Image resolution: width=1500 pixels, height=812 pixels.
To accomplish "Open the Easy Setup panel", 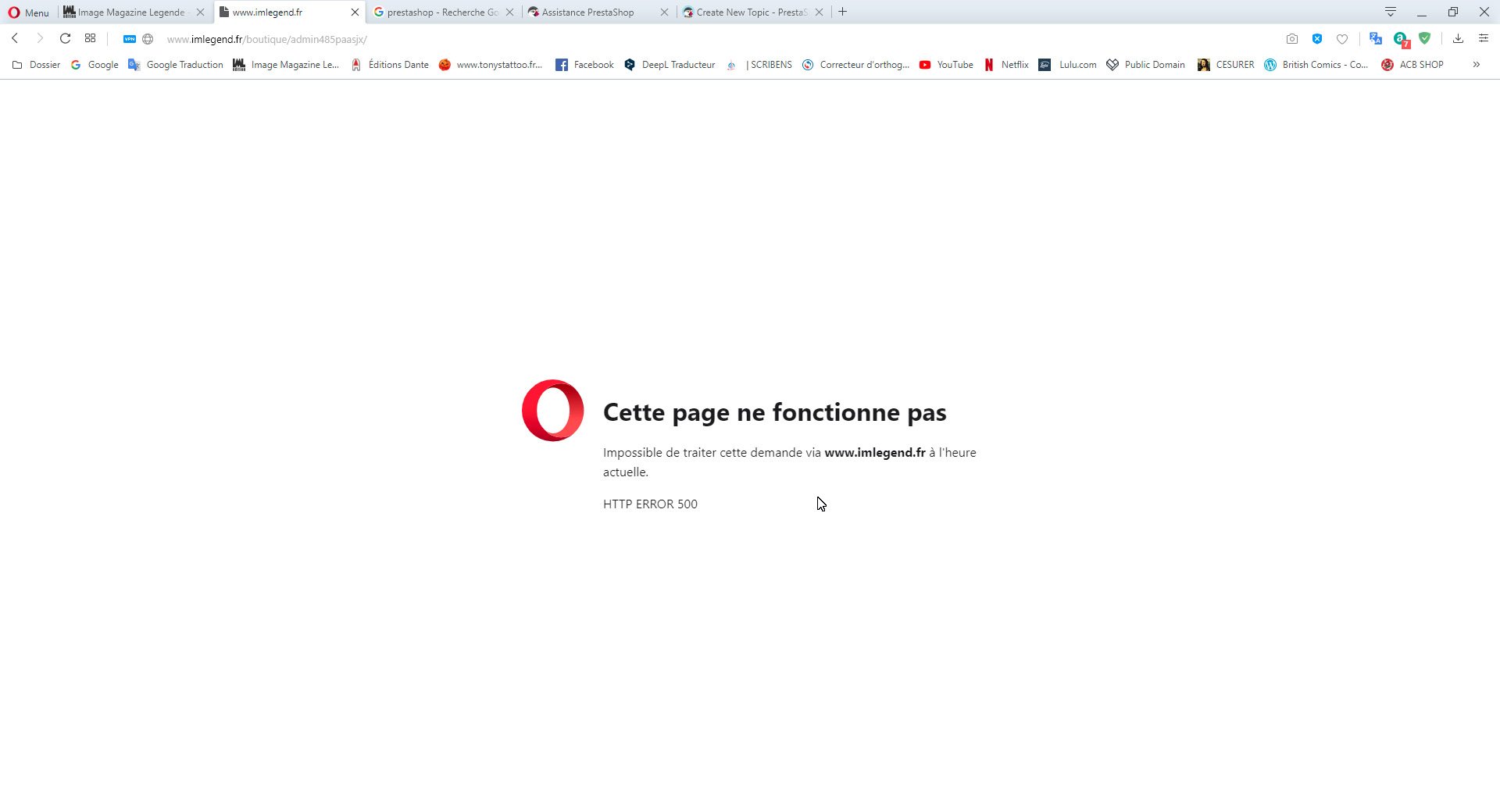I will (x=1484, y=38).
